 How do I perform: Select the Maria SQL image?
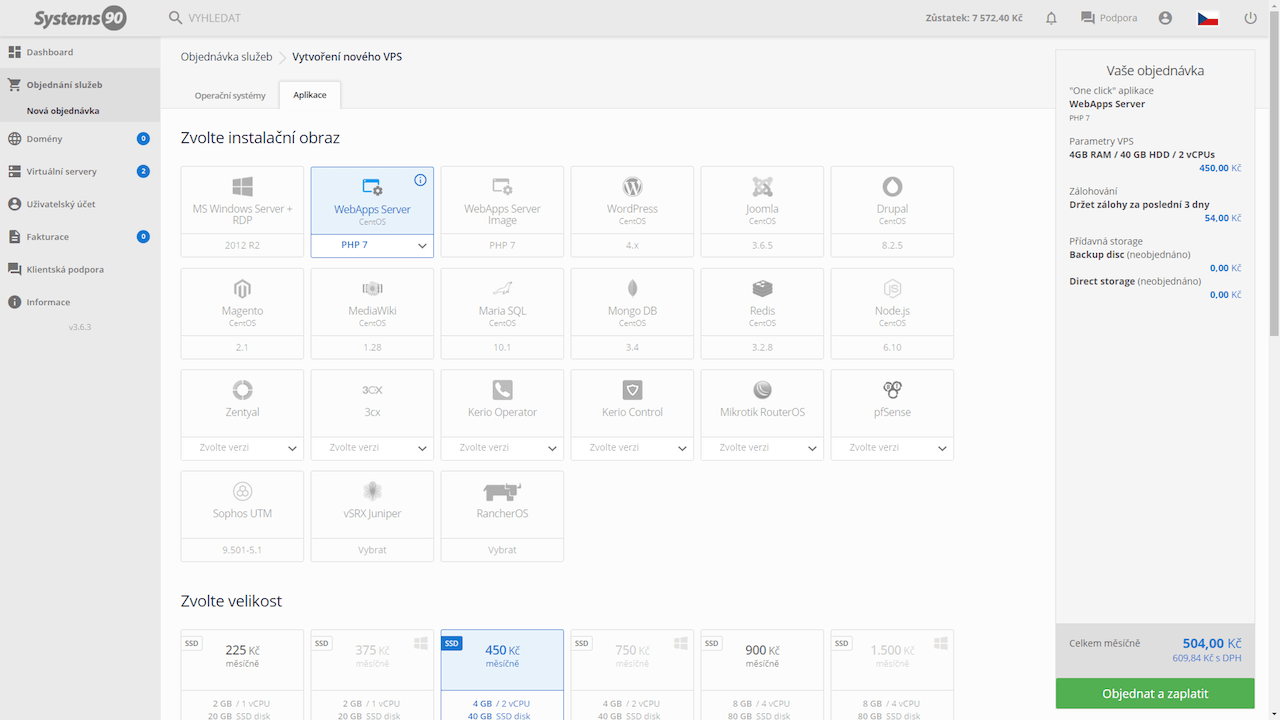coord(502,313)
